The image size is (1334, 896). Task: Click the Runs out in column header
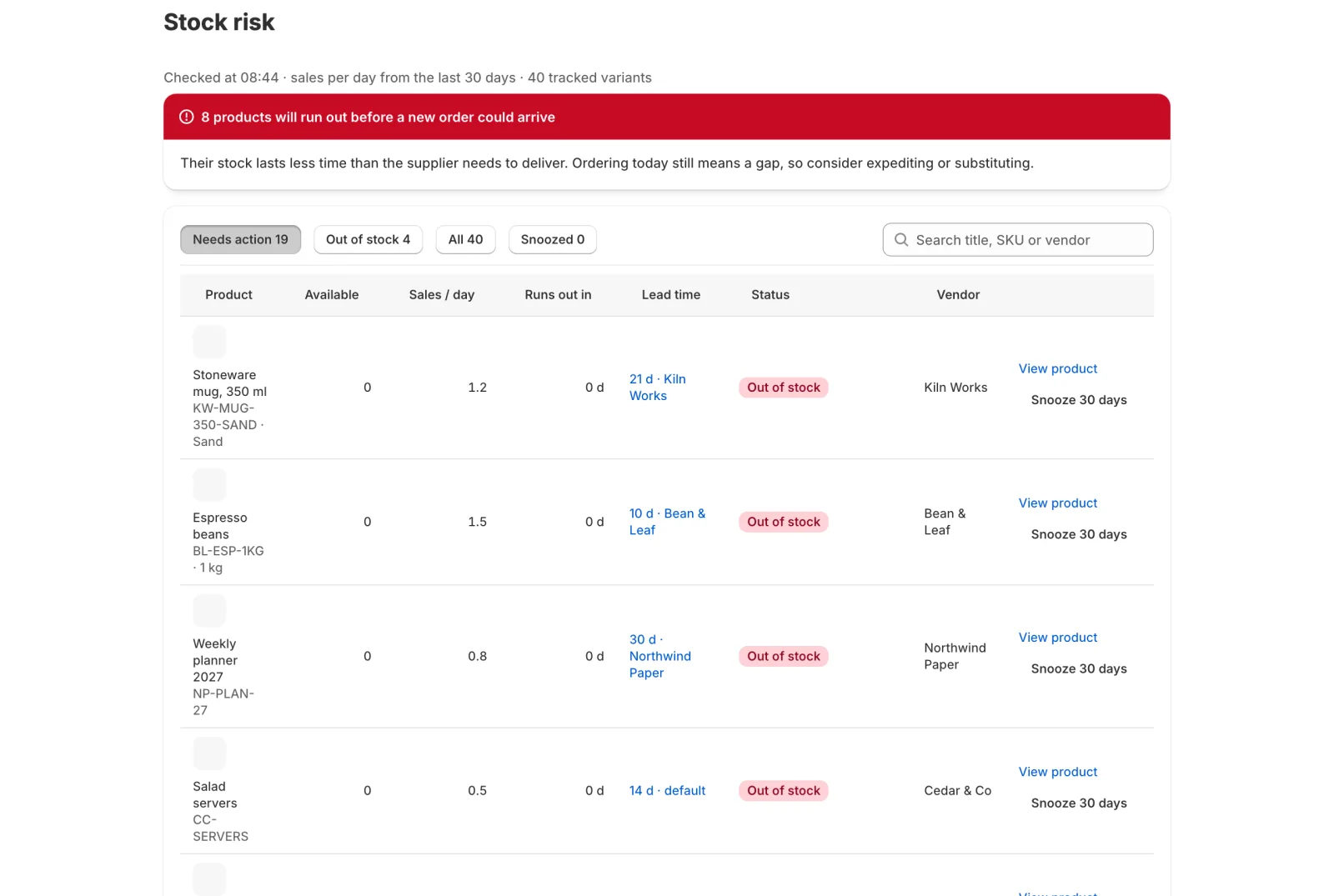(558, 295)
